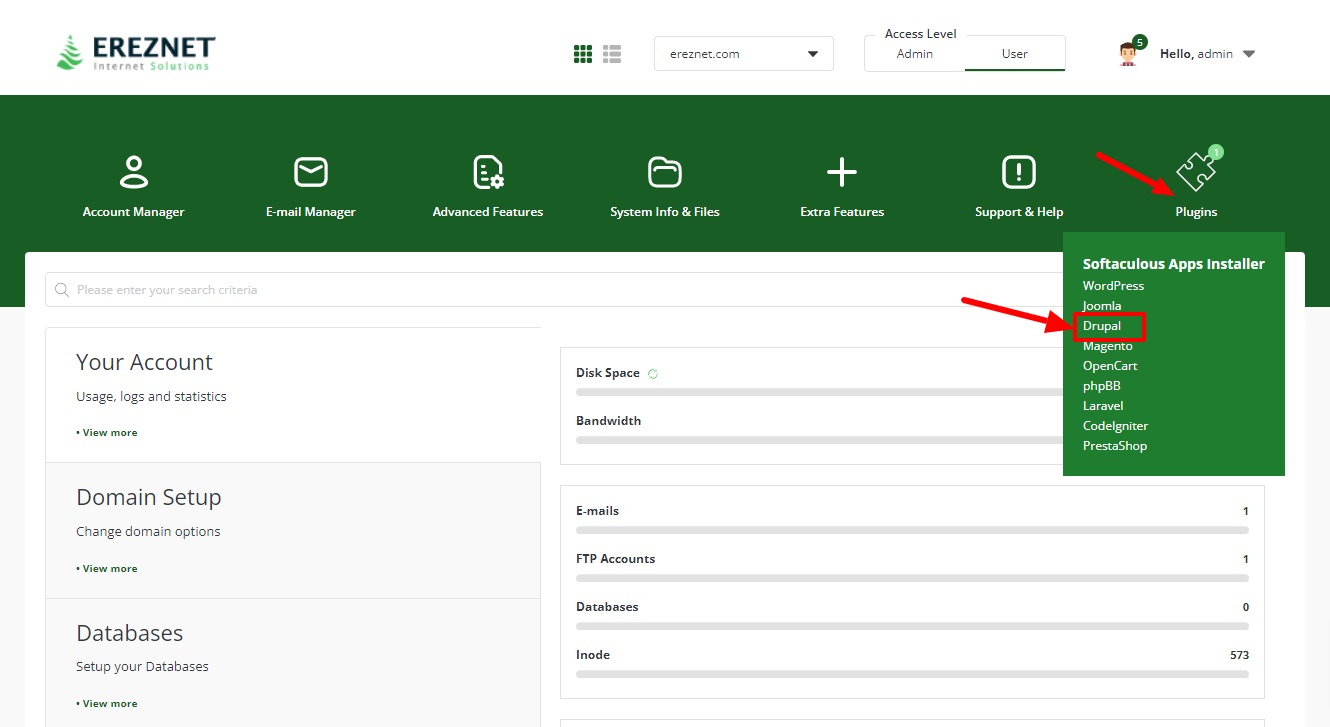Screen dimensions: 1330x727
Task: Switch Access Level to Admin
Action: point(914,54)
